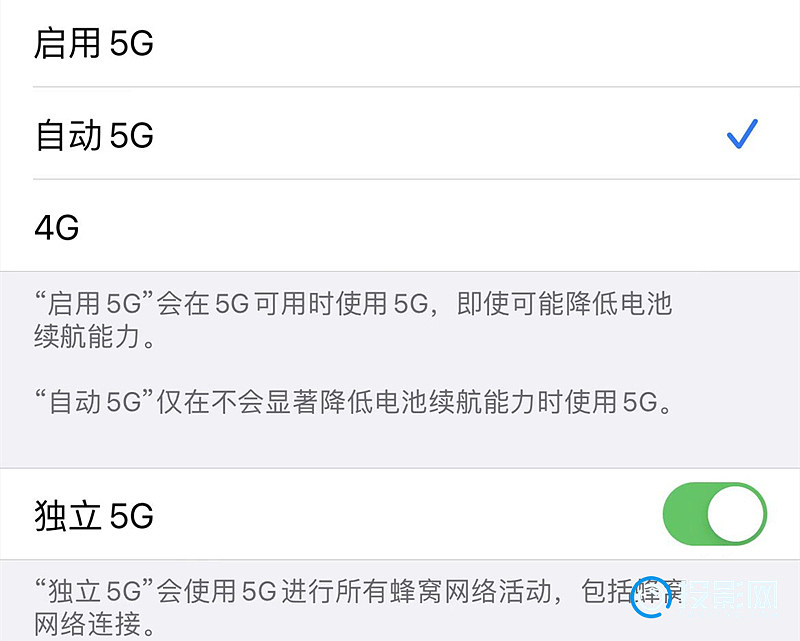Tap the middle of the 独立 5G row
This screenshot has width=800, height=641.
(400, 516)
